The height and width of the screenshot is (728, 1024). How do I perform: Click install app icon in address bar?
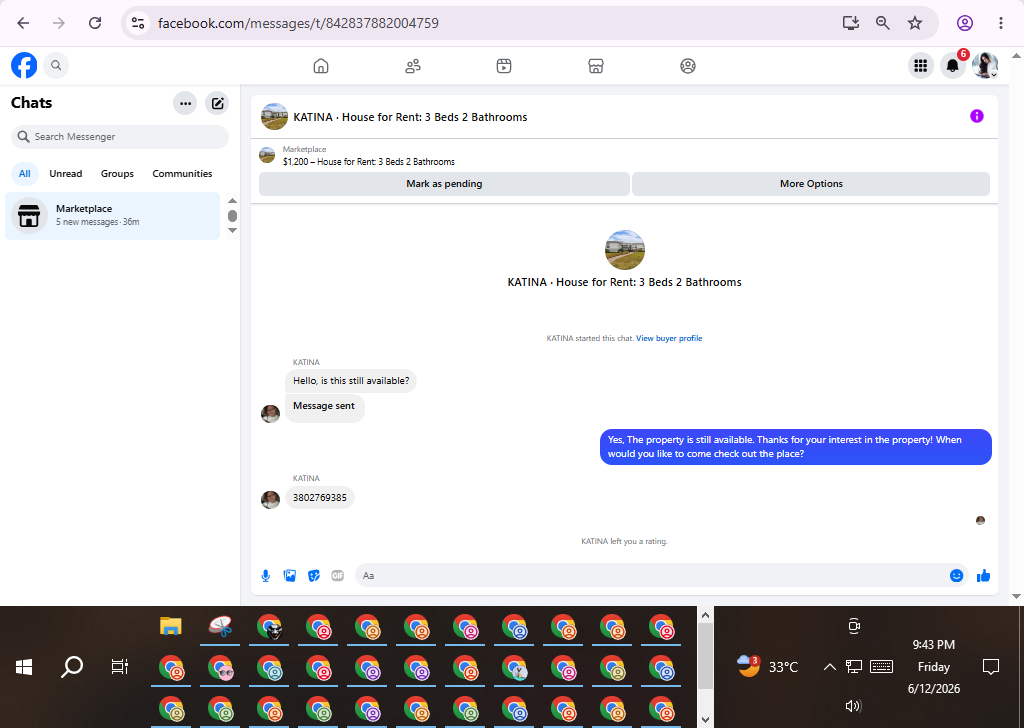[850, 24]
